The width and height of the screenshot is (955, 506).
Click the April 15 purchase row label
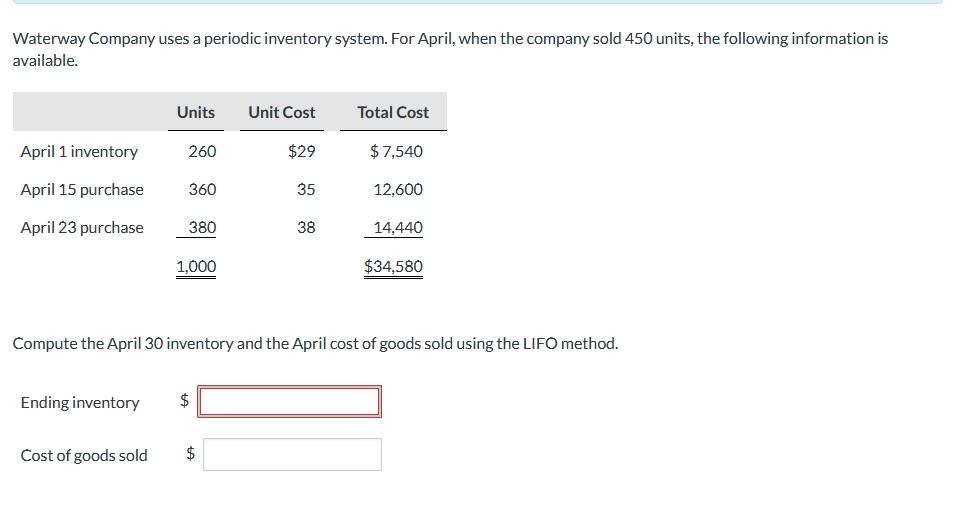tap(82, 189)
